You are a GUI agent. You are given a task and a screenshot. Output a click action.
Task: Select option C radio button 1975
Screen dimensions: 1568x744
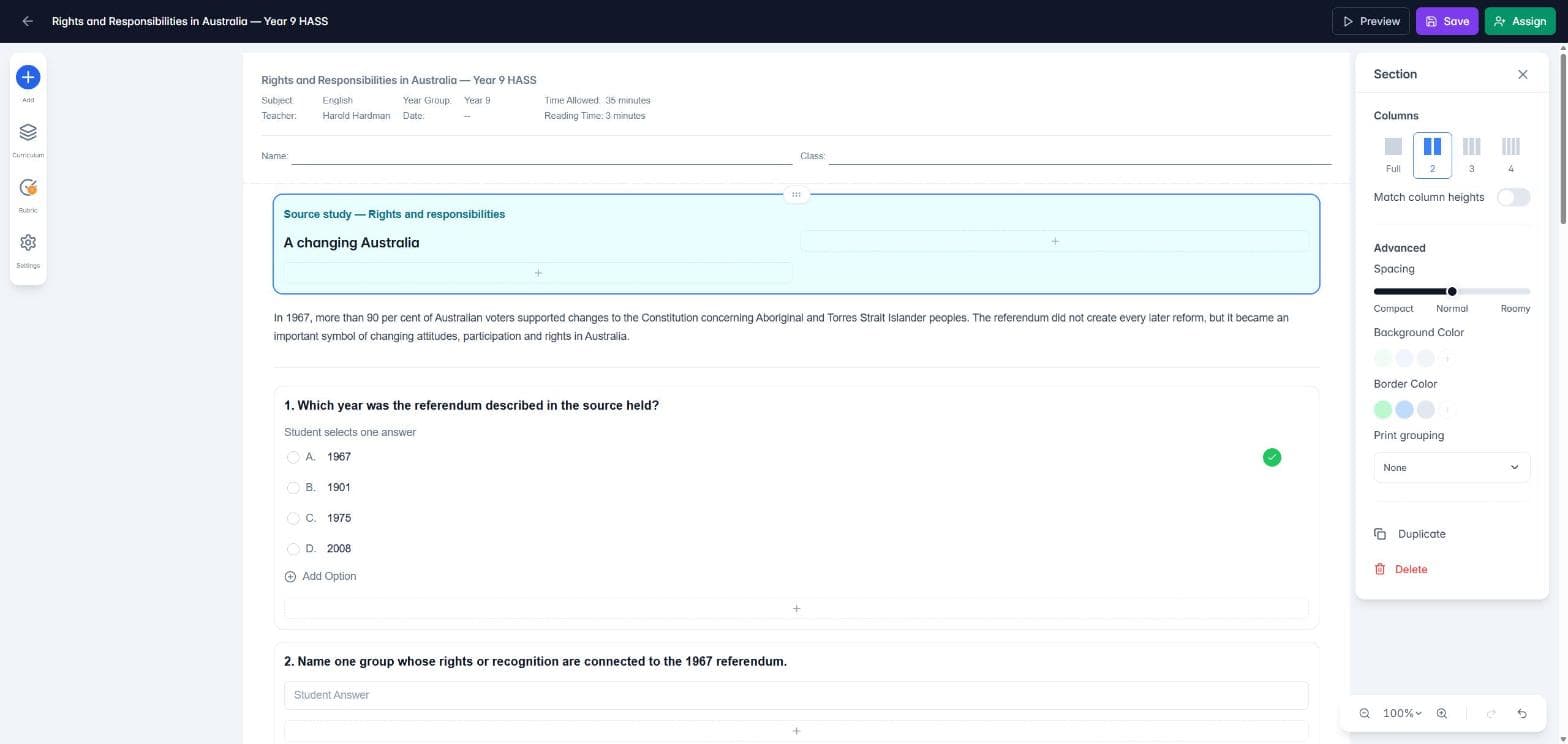(293, 518)
